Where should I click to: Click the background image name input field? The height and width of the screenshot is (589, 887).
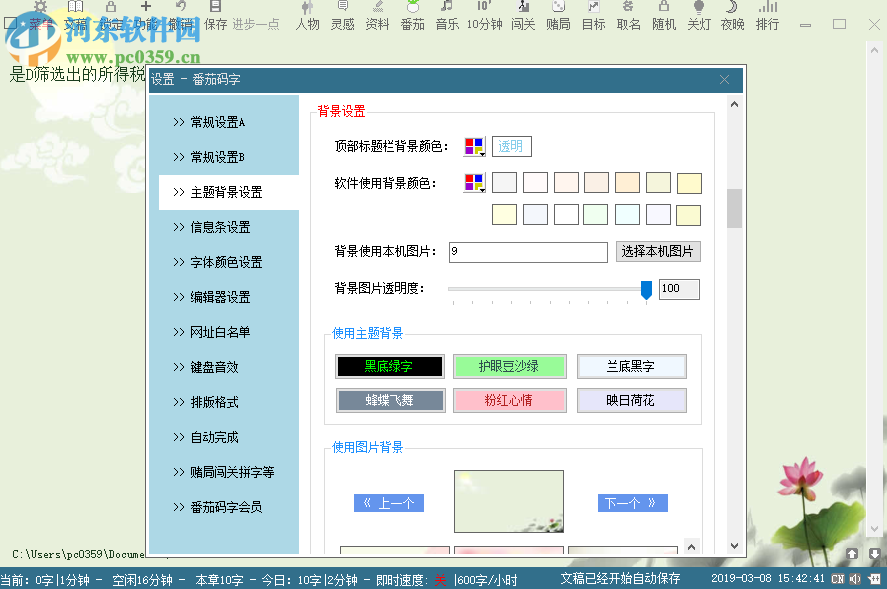[528, 252]
